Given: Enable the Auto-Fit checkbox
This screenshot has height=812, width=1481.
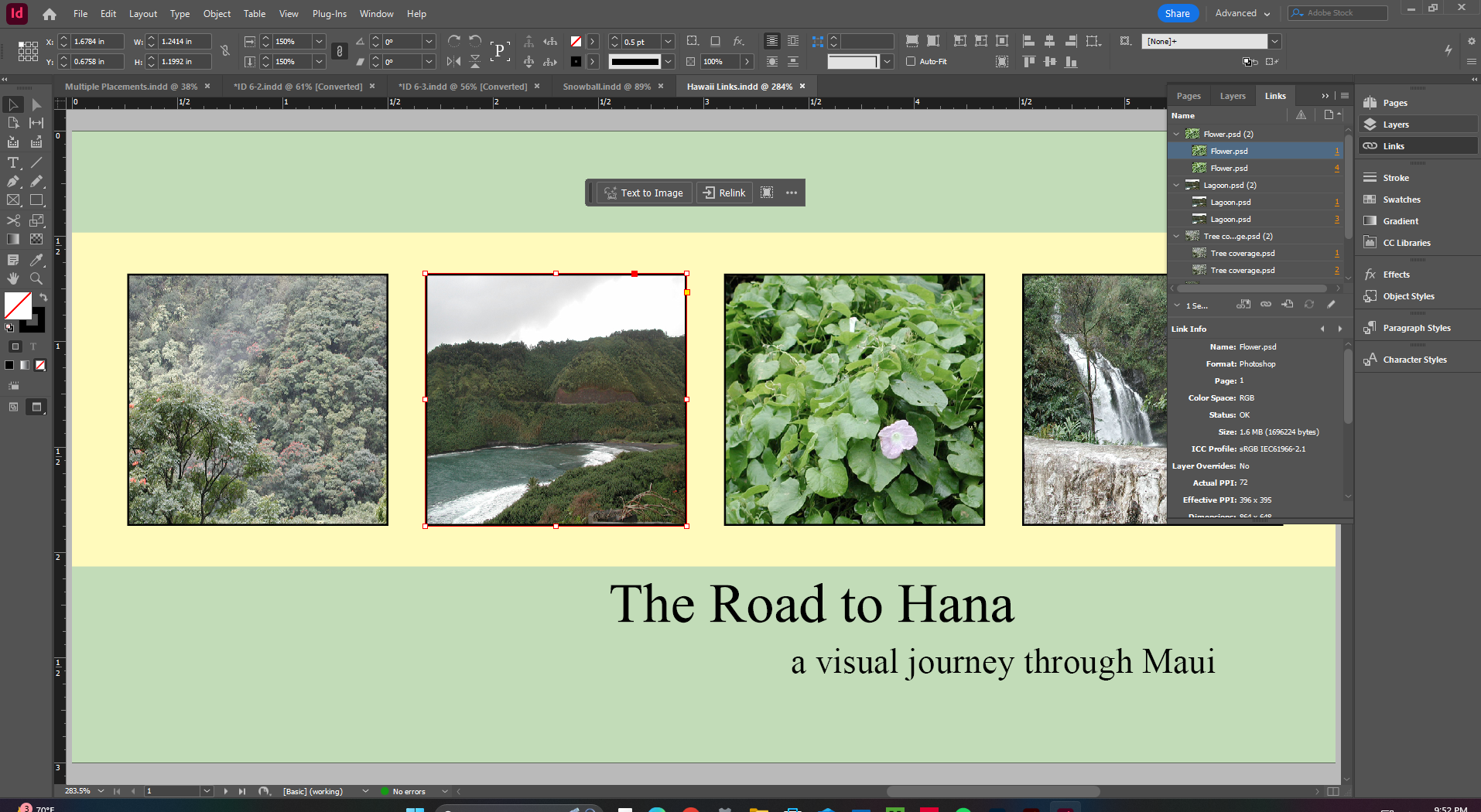Looking at the screenshot, I should (911, 62).
